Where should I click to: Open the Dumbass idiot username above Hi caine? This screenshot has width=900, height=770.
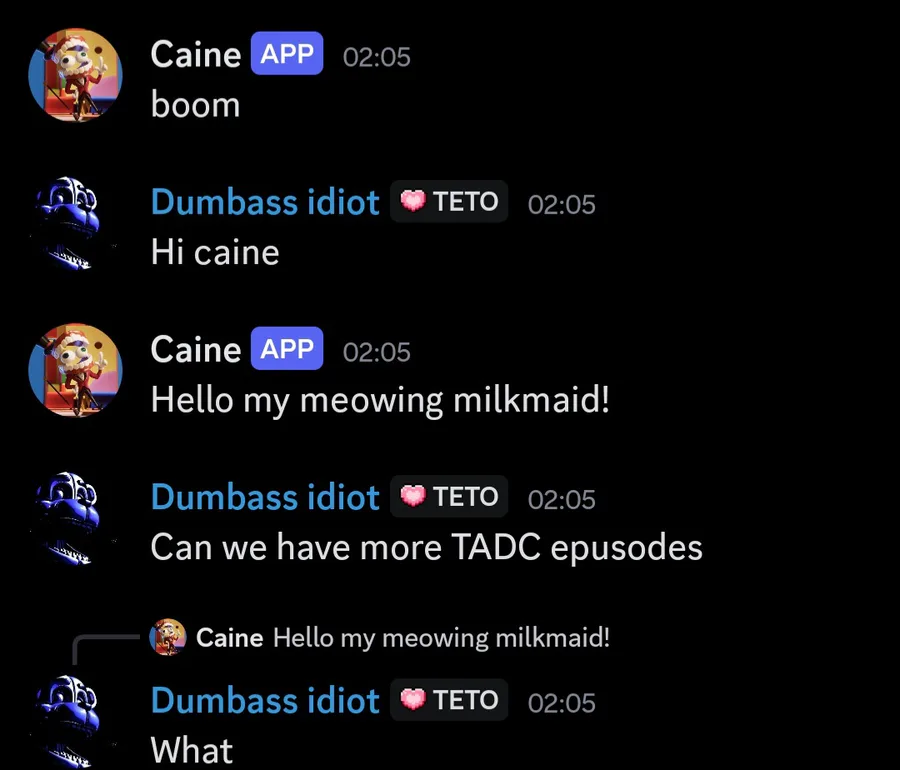[265, 202]
